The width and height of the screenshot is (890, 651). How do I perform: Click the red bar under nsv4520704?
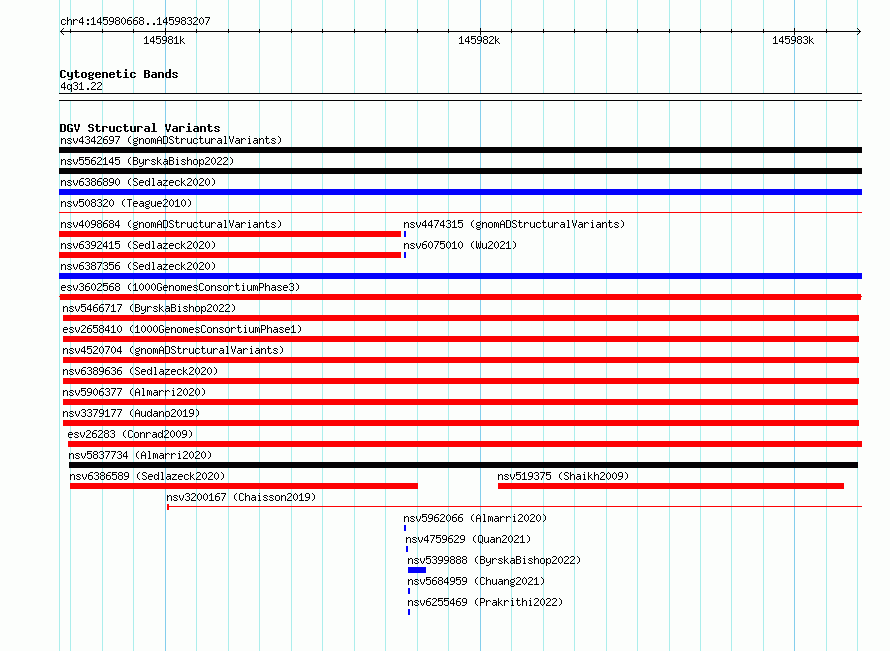[x=461, y=360]
